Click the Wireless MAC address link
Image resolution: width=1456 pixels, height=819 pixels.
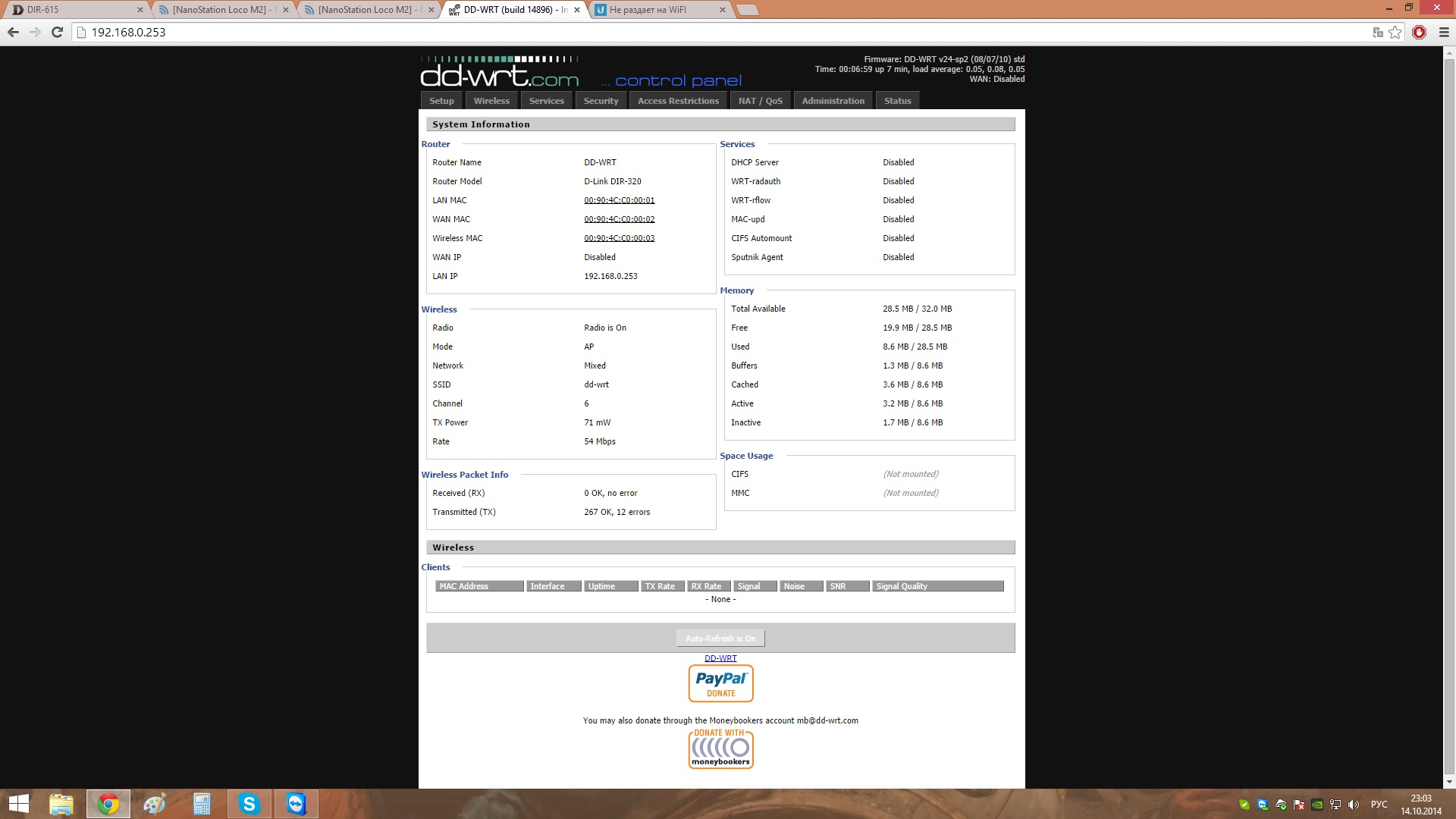[x=619, y=238]
